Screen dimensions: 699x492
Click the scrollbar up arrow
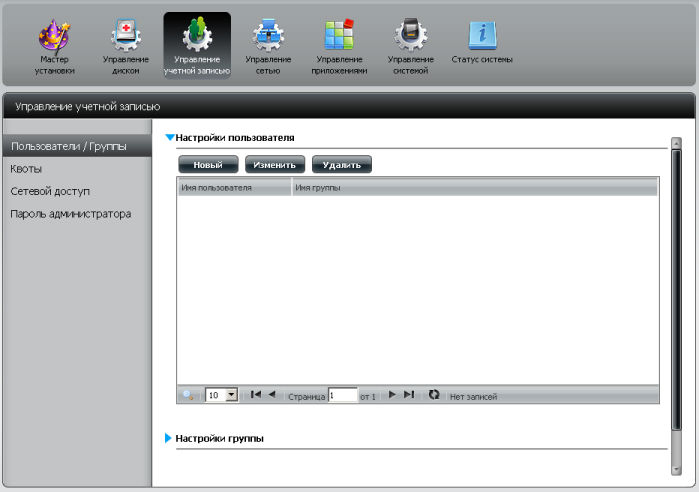coord(676,144)
